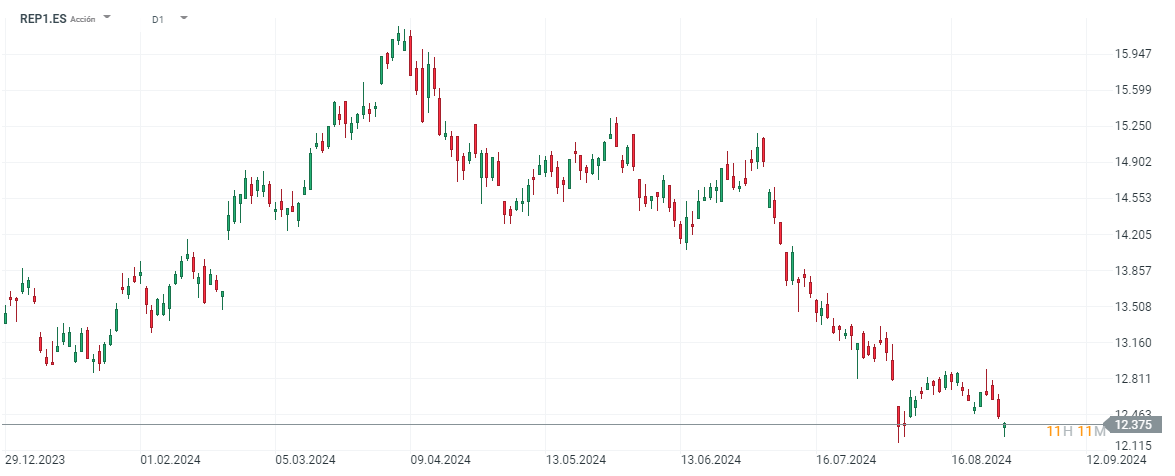Select the 01.02.2024 date label

tap(170, 460)
